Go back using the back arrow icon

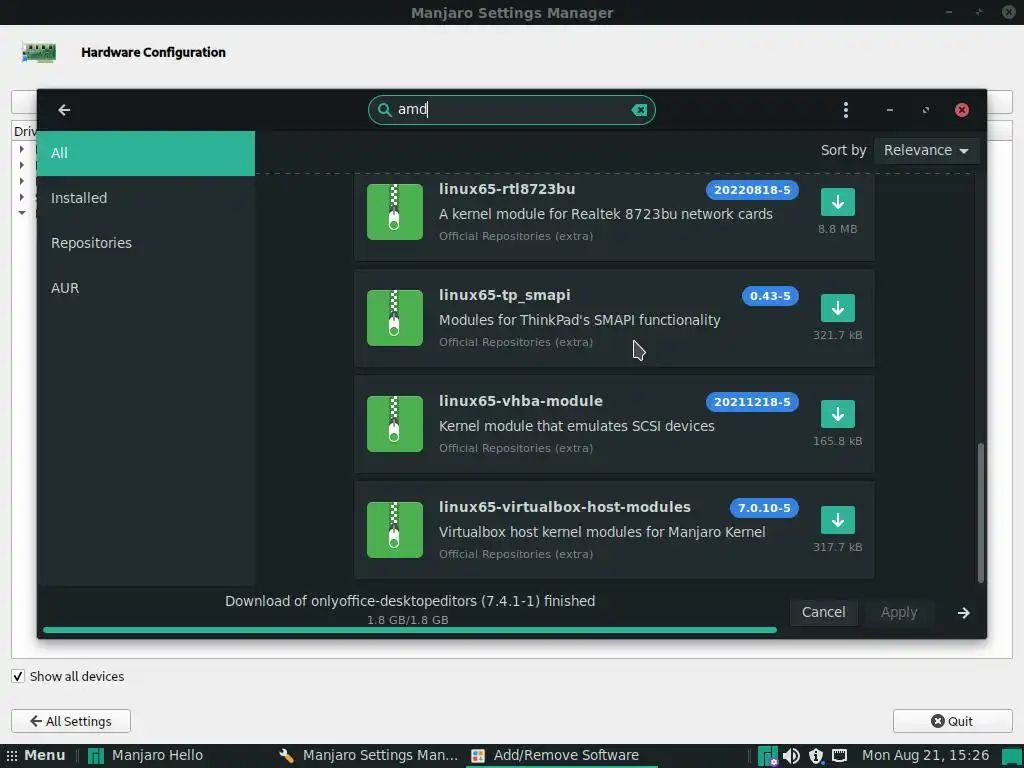[x=64, y=110]
